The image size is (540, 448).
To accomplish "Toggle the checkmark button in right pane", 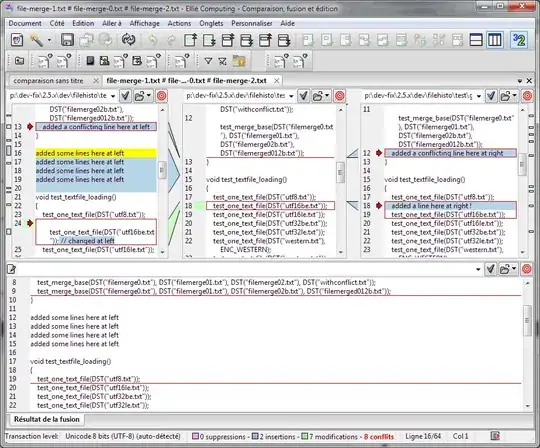I will coord(491,95).
